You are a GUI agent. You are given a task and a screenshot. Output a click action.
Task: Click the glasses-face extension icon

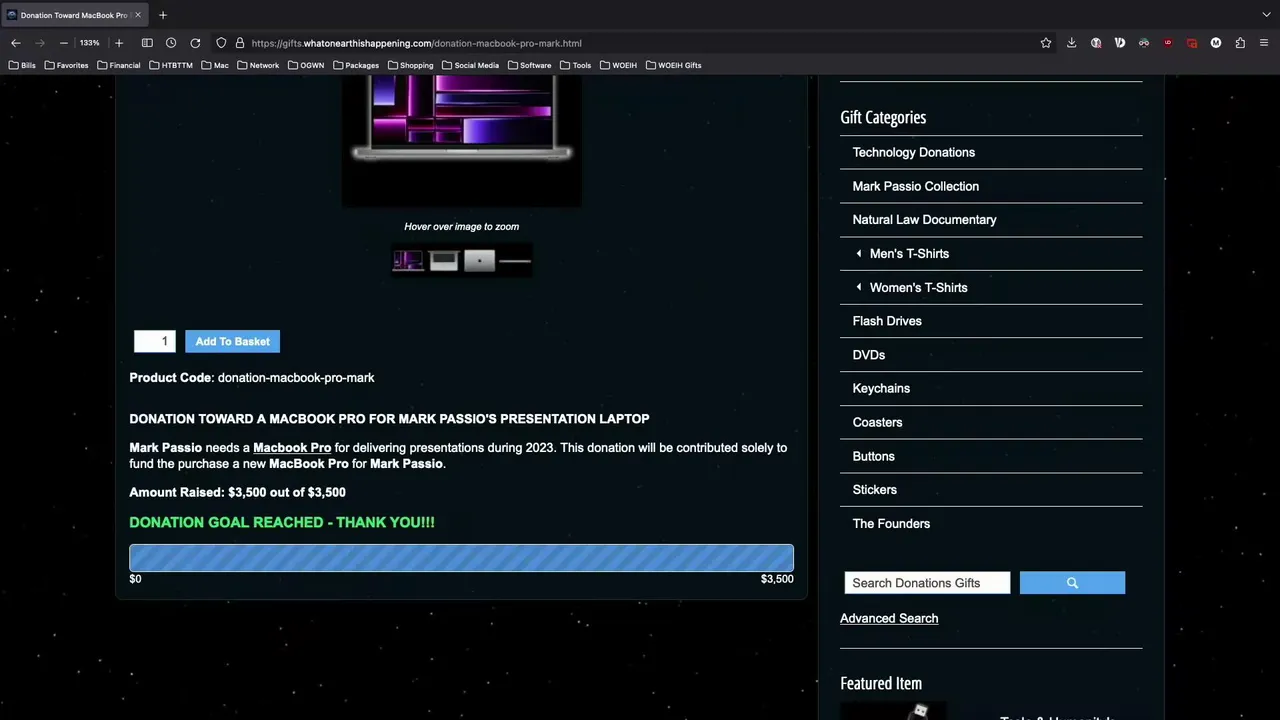tap(1144, 43)
